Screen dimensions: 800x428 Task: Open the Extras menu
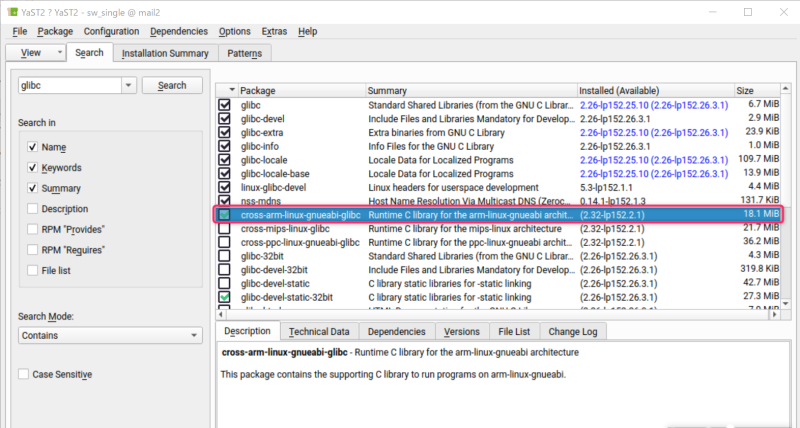pyautogui.click(x=274, y=31)
